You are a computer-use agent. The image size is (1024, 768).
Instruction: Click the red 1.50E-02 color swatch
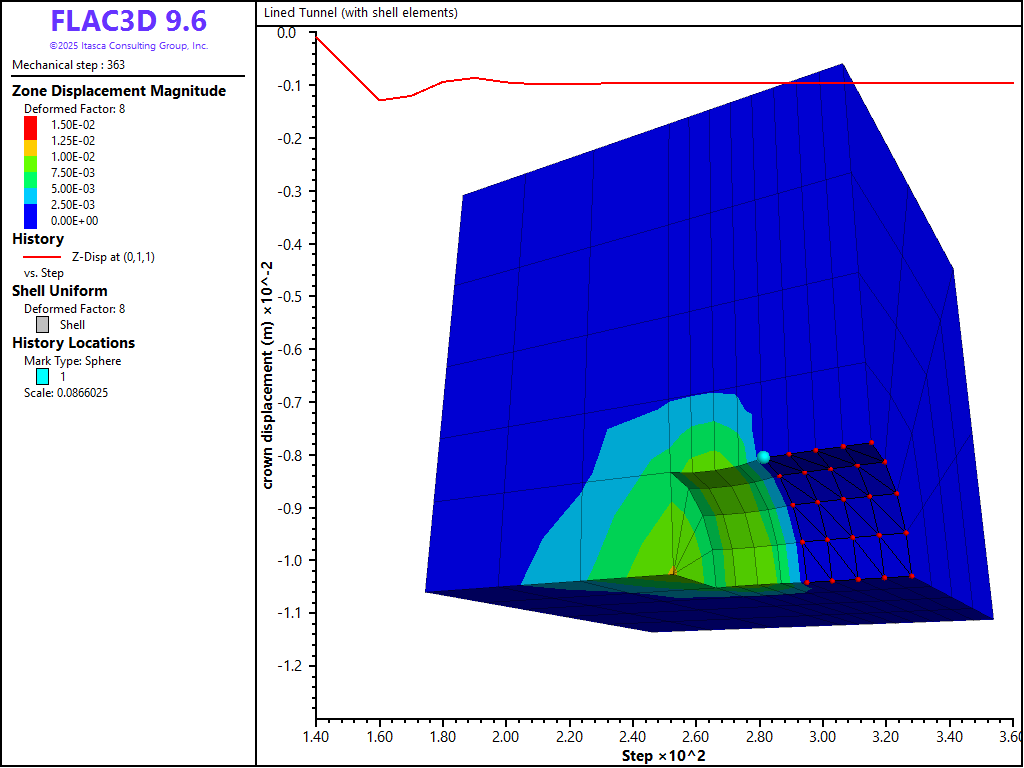pyautogui.click(x=31, y=125)
